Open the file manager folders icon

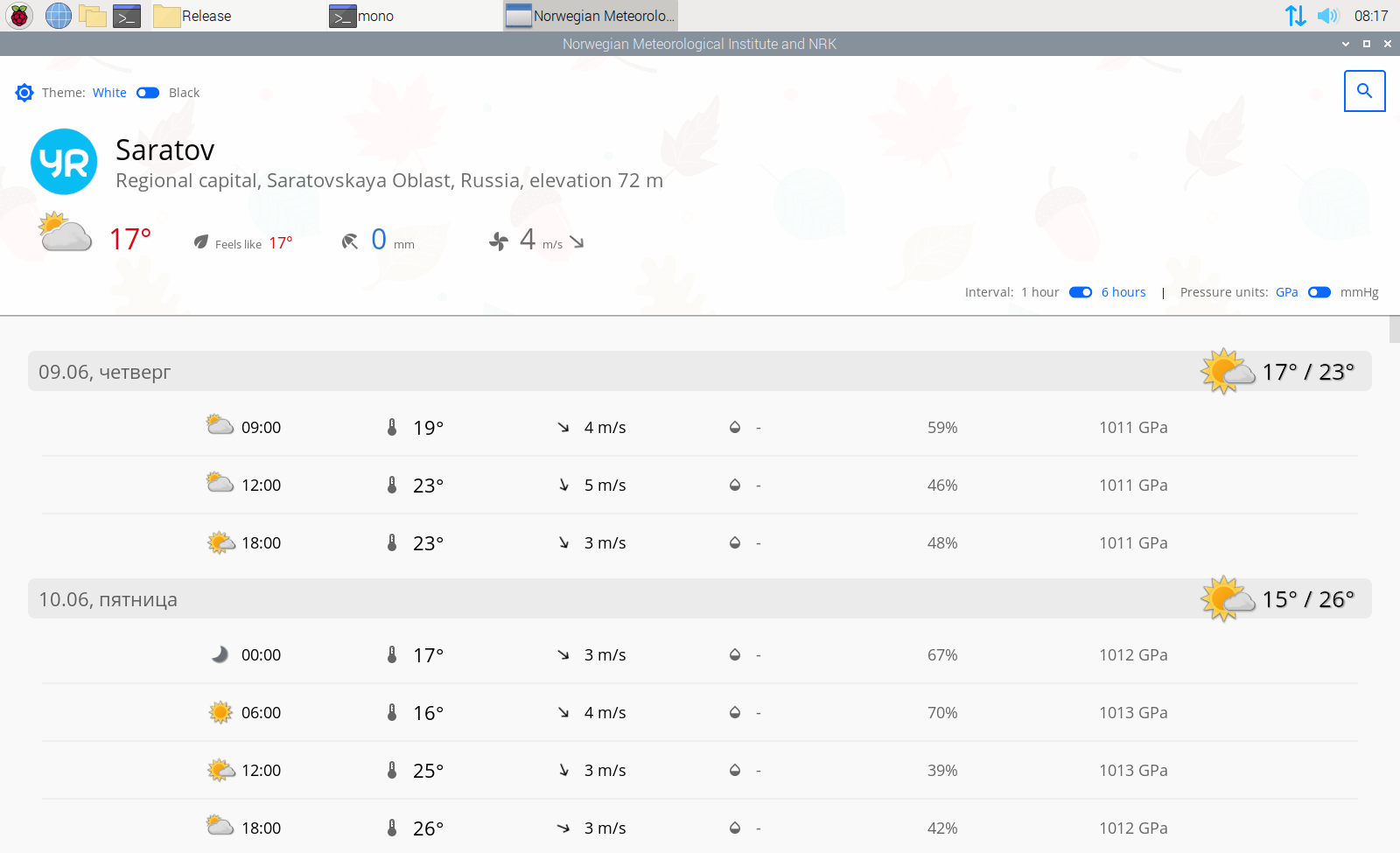pyautogui.click(x=93, y=16)
